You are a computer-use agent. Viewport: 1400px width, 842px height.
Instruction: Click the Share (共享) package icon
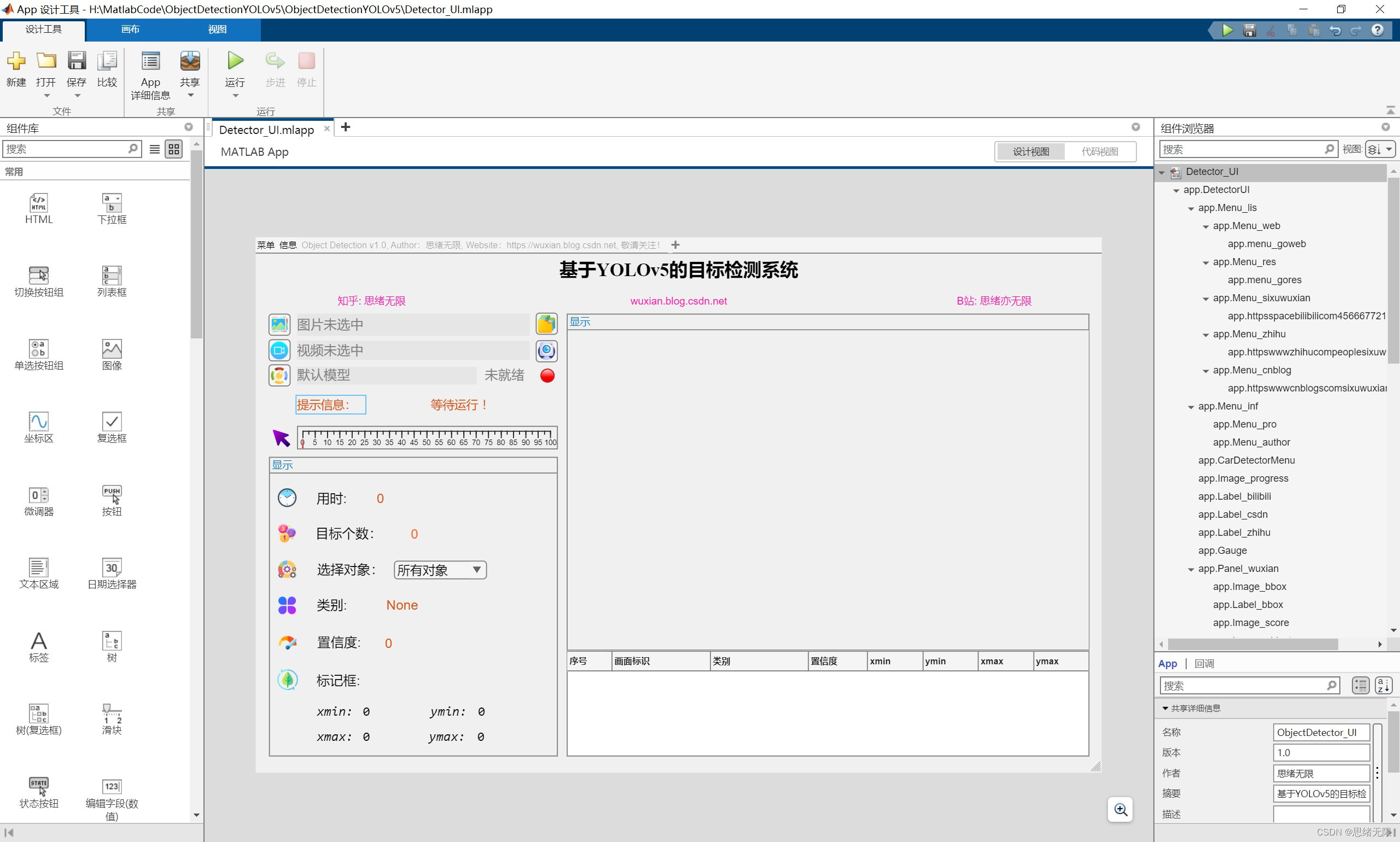click(x=190, y=61)
